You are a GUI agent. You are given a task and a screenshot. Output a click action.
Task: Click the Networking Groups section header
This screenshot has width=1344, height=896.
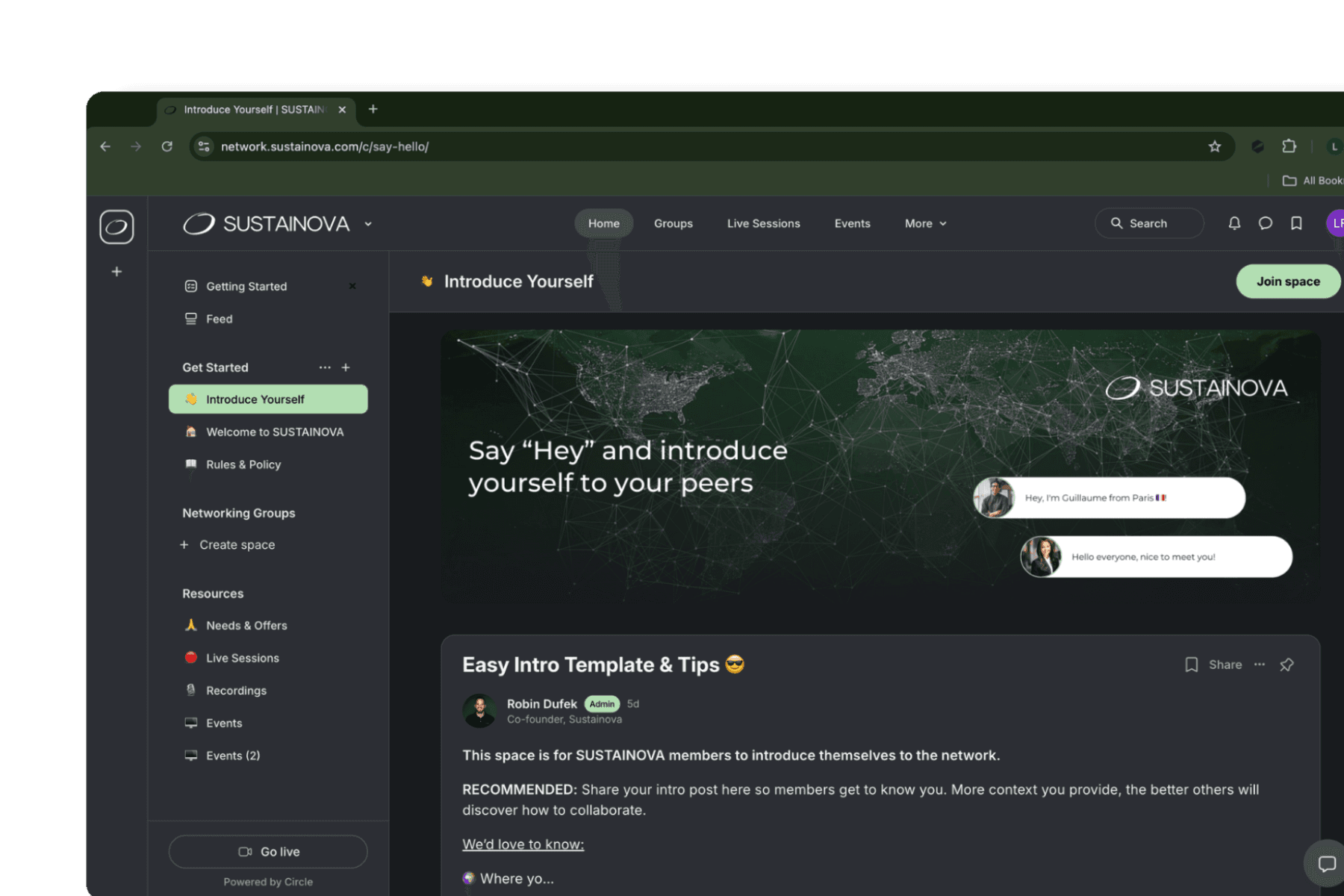tap(239, 513)
